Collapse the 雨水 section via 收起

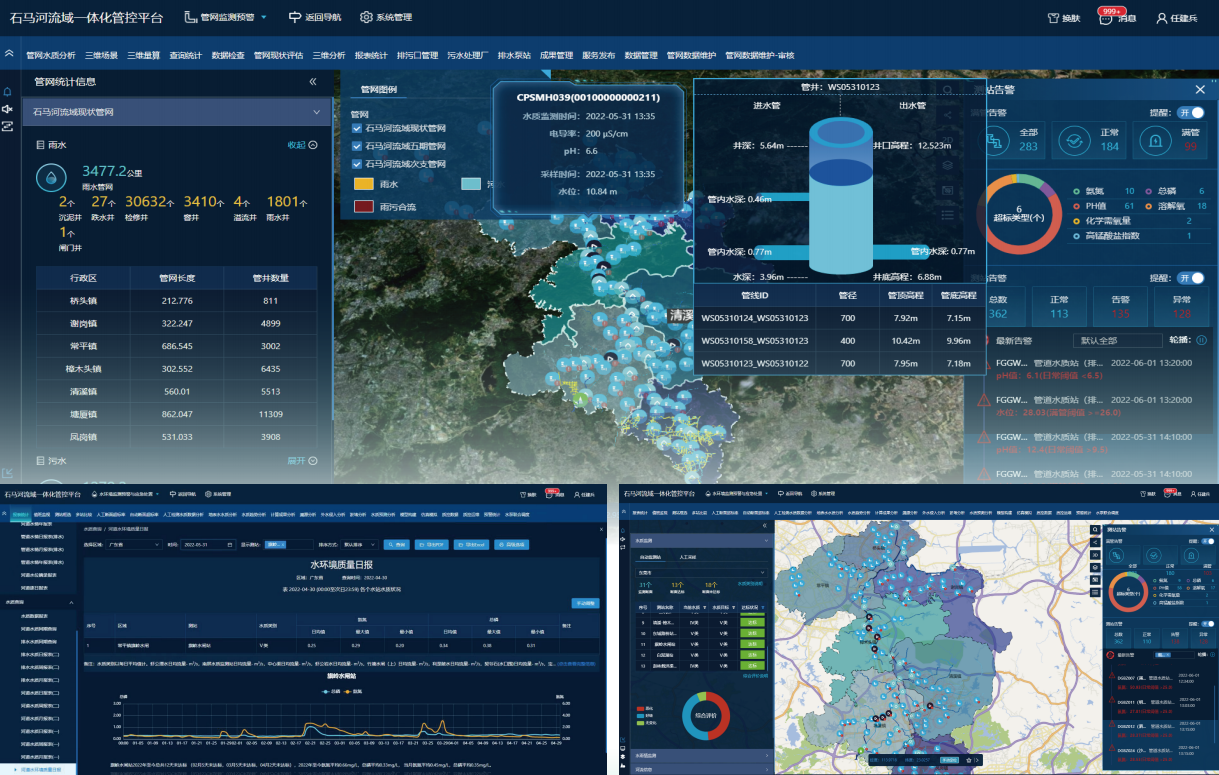point(302,145)
